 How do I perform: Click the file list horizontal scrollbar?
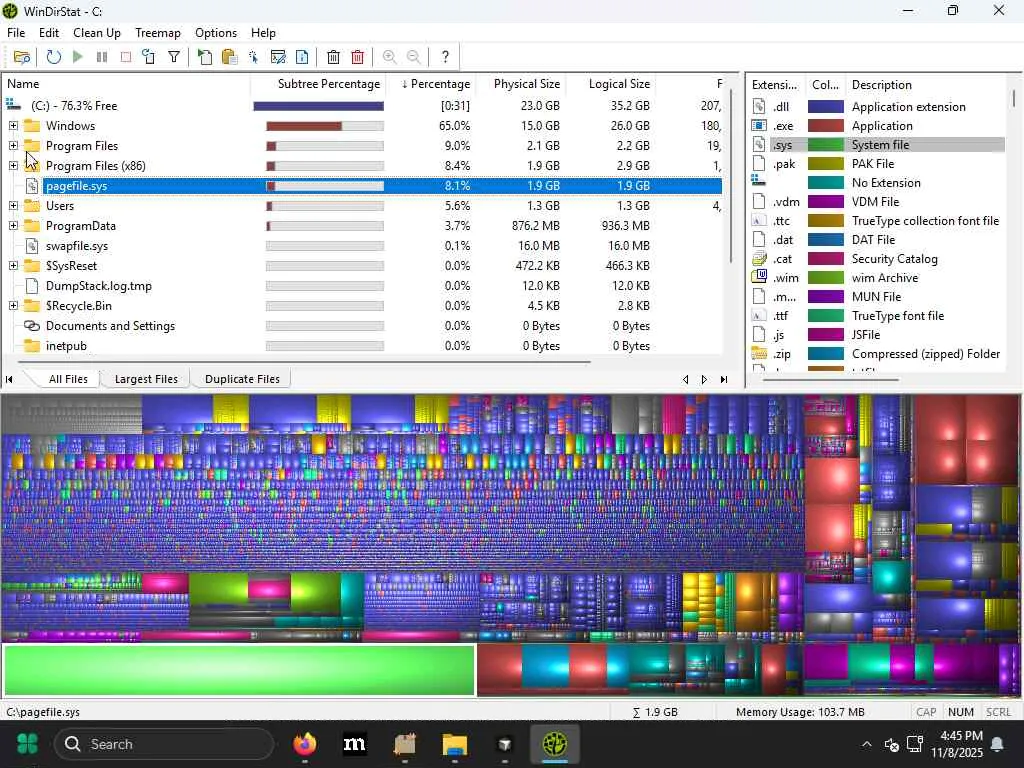click(x=304, y=361)
